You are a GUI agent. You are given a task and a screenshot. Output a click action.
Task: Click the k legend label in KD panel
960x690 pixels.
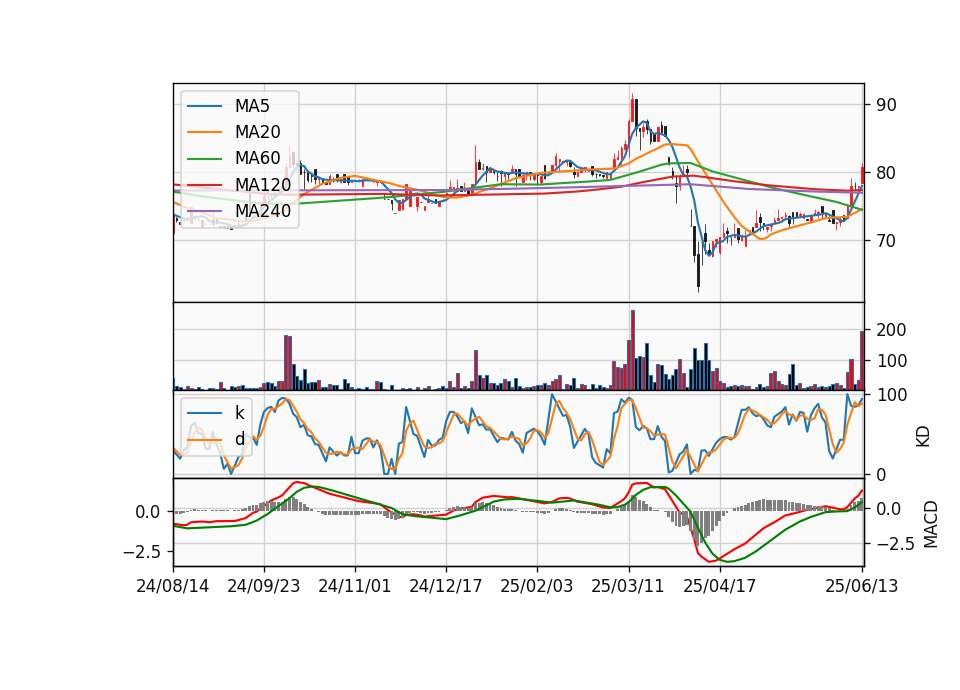[x=239, y=413]
